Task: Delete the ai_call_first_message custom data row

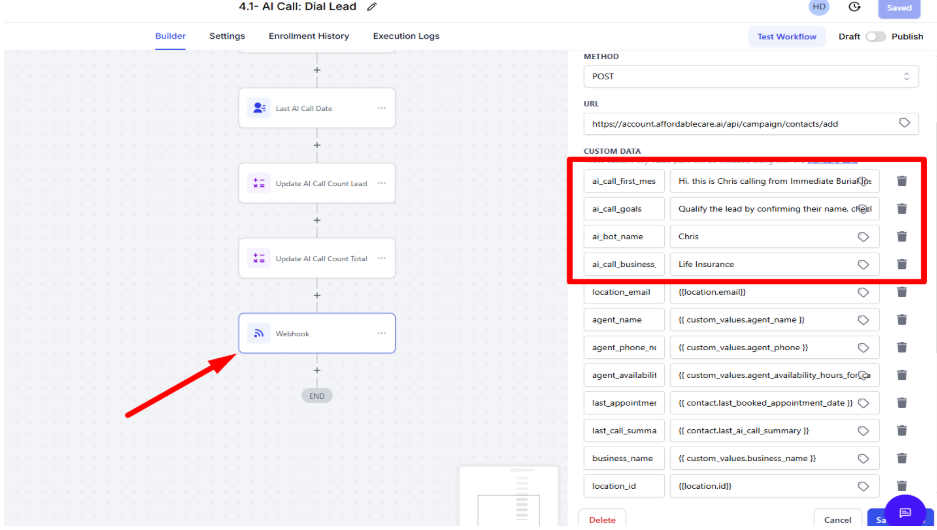Action: click(901, 181)
